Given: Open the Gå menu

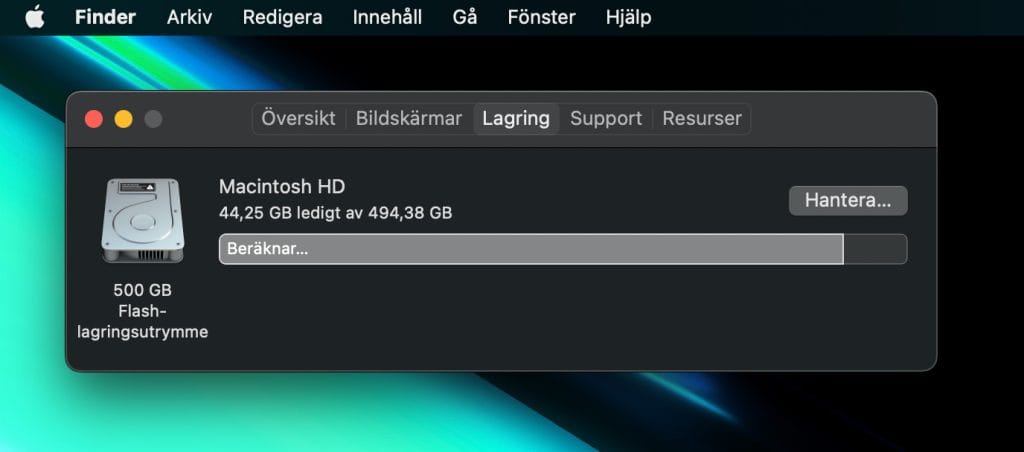Looking at the screenshot, I should [464, 17].
